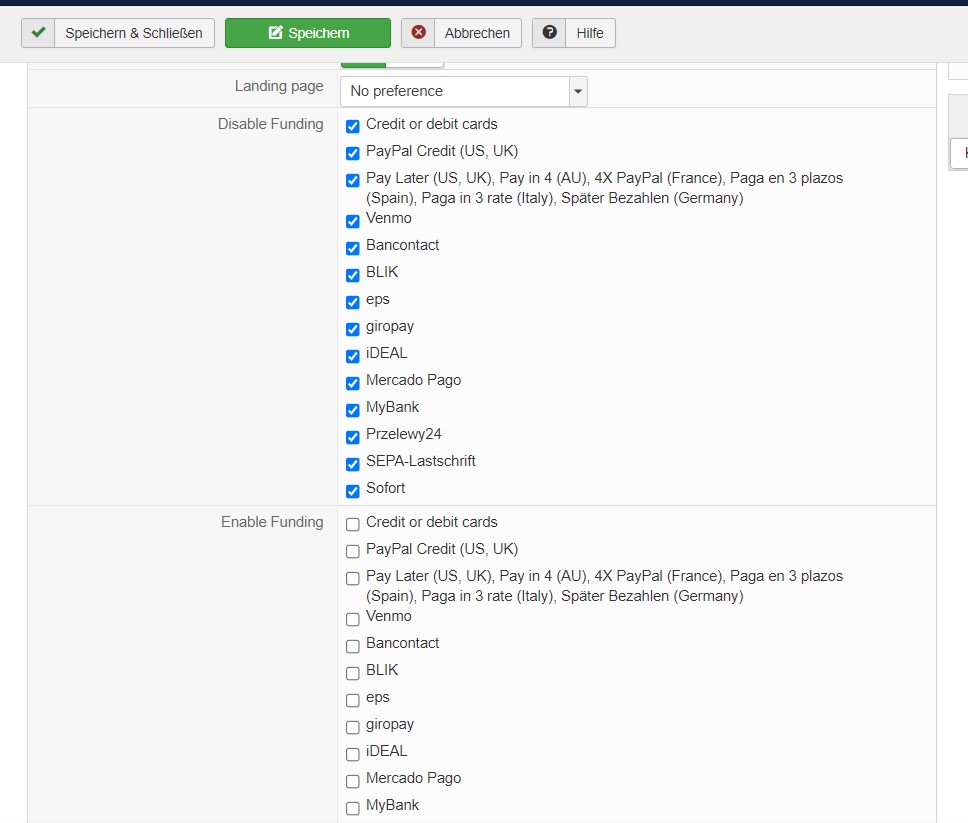968x823 pixels.
Task: Uncheck Credit or debit cards under Disable Funding
Action: click(353, 127)
